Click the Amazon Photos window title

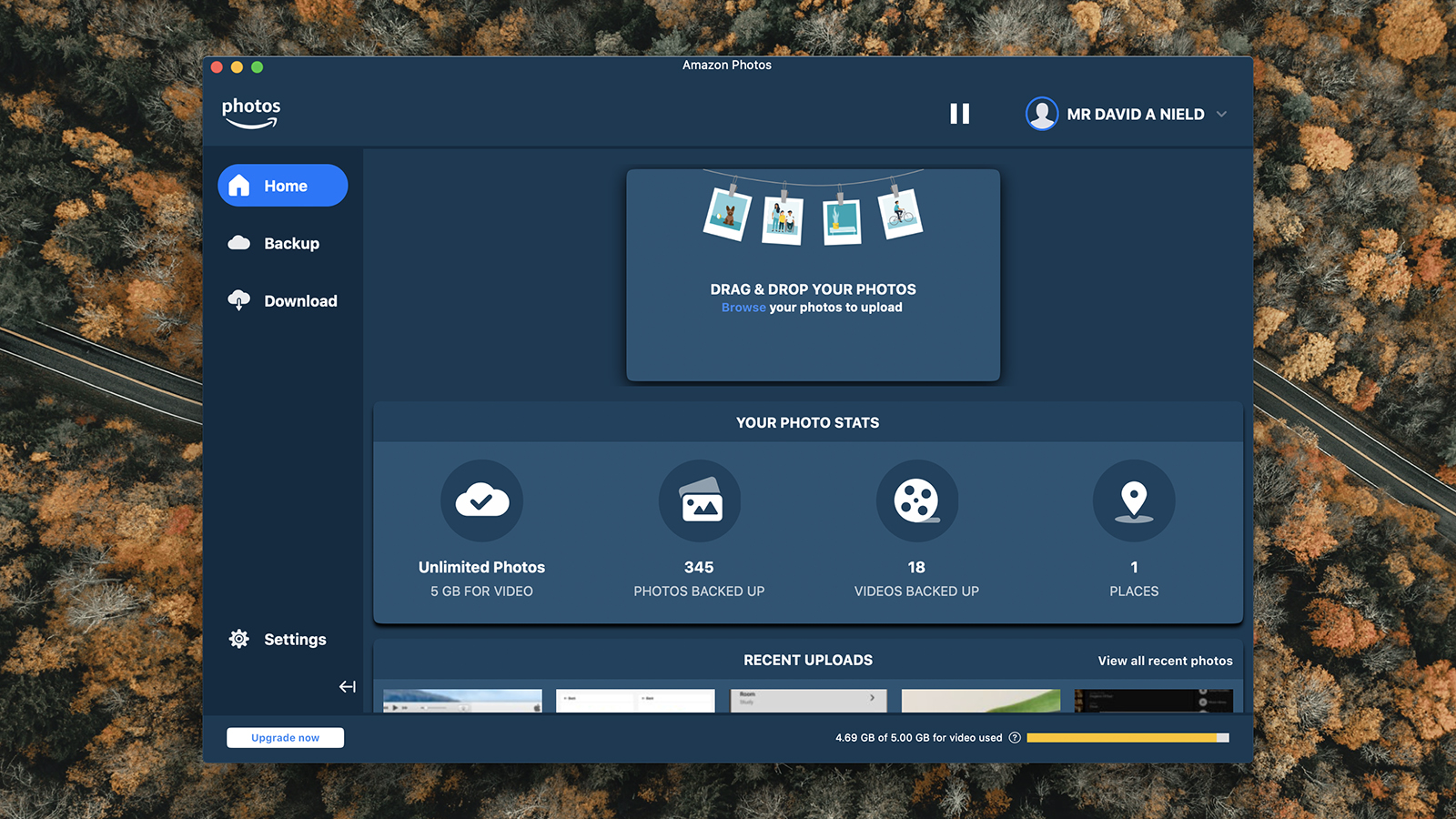[x=727, y=66]
